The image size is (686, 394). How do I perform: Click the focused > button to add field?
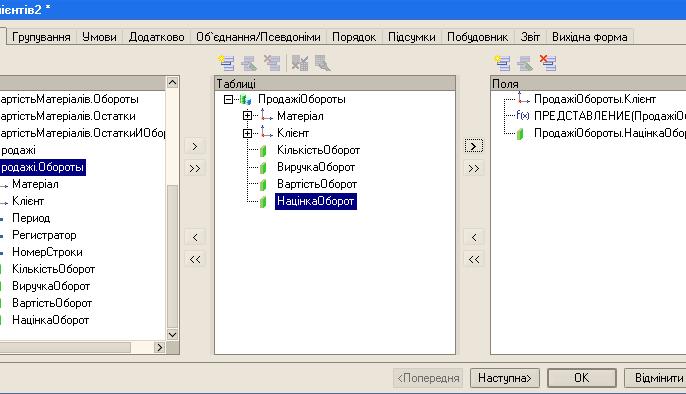coord(474,146)
